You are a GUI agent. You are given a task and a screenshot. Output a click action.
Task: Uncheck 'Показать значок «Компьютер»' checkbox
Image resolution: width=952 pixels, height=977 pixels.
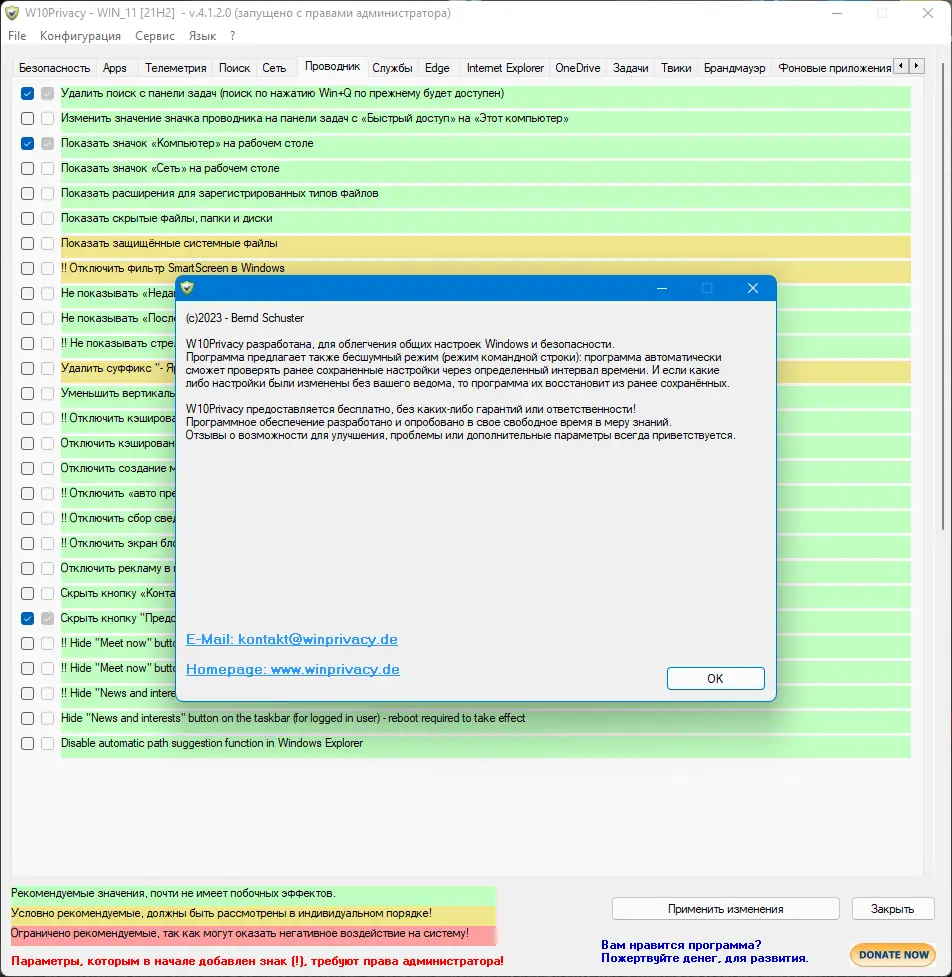(x=27, y=143)
